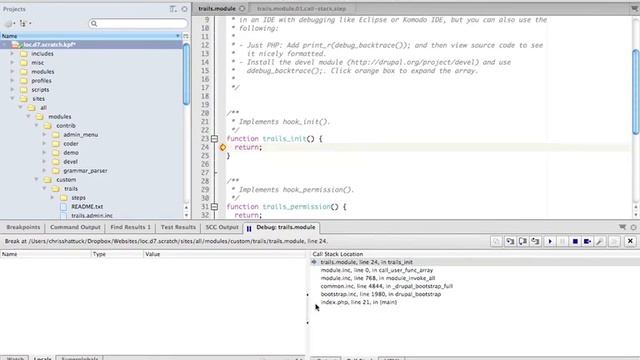This screenshot has width=640, height=360.
Task: Open the Command Output tab
Action: point(75,227)
